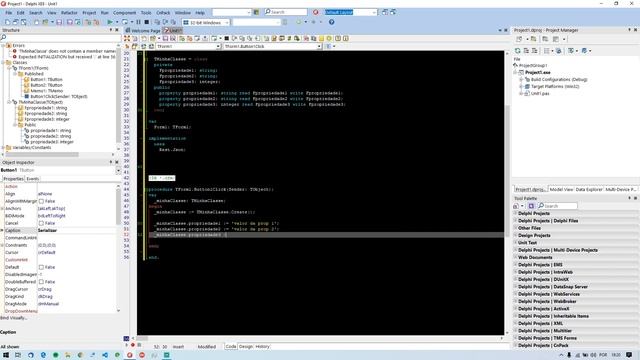Select Unit1.pas in Project Manager
Image resolution: width=640 pixels, height=360 pixels.
[x=540, y=93]
